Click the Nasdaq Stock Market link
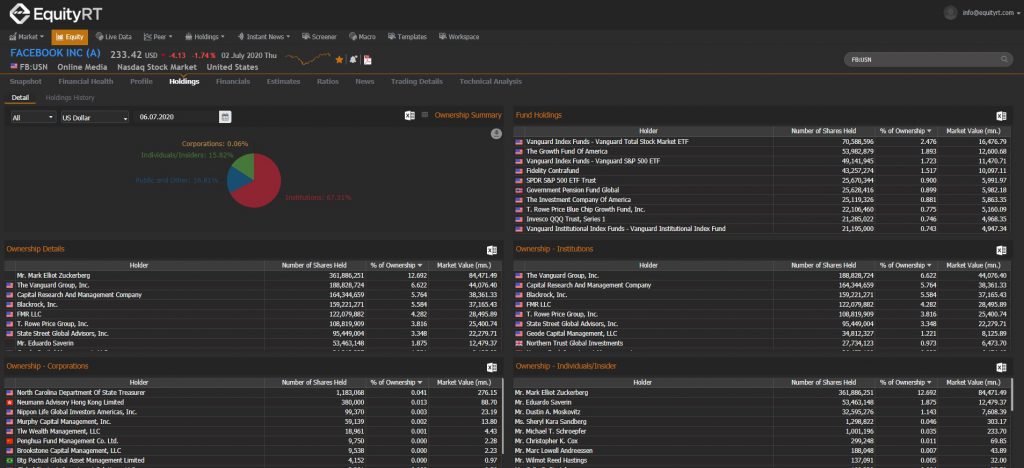The width and height of the screenshot is (1024, 468). 157,67
